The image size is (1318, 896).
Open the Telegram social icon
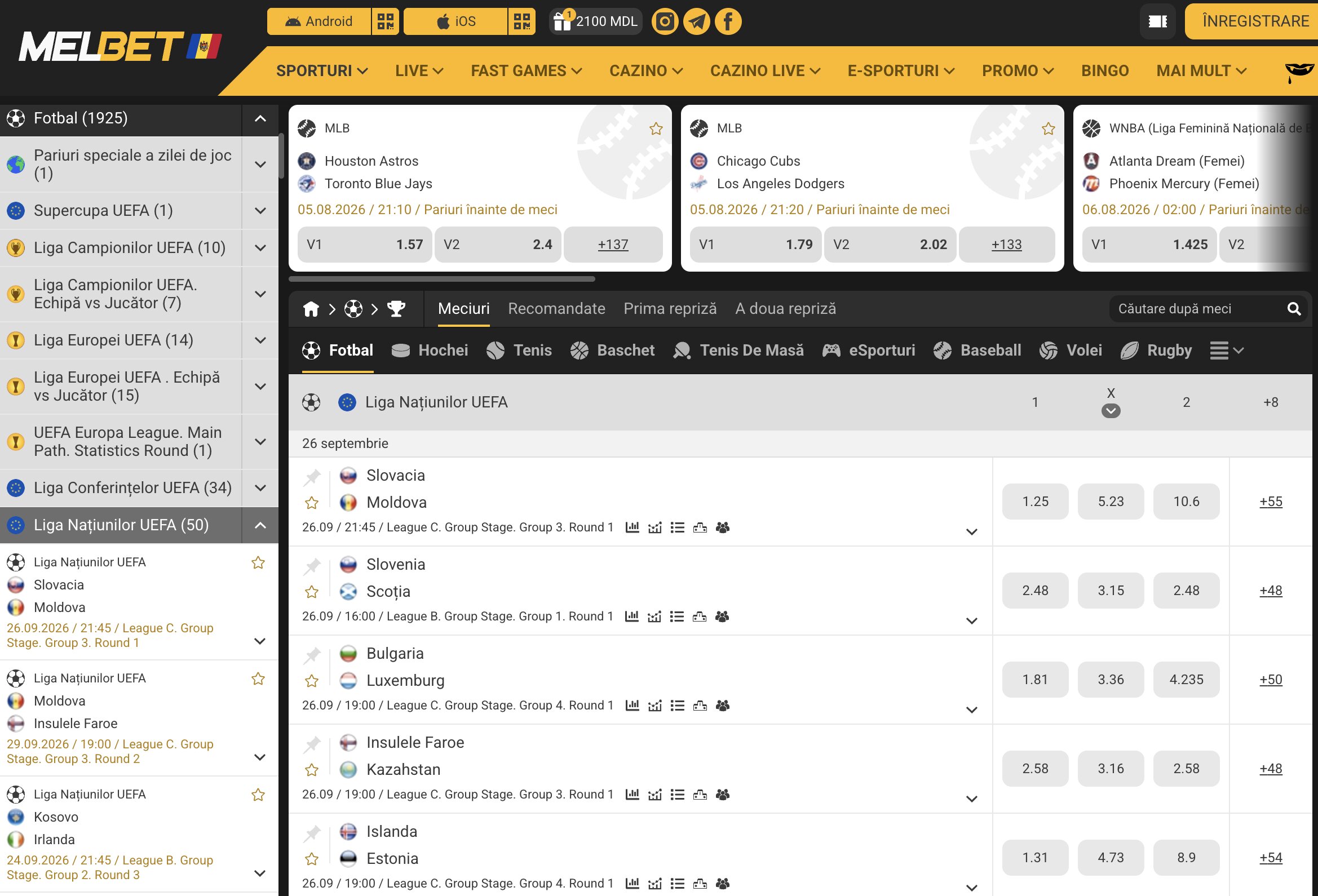point(696,21)
